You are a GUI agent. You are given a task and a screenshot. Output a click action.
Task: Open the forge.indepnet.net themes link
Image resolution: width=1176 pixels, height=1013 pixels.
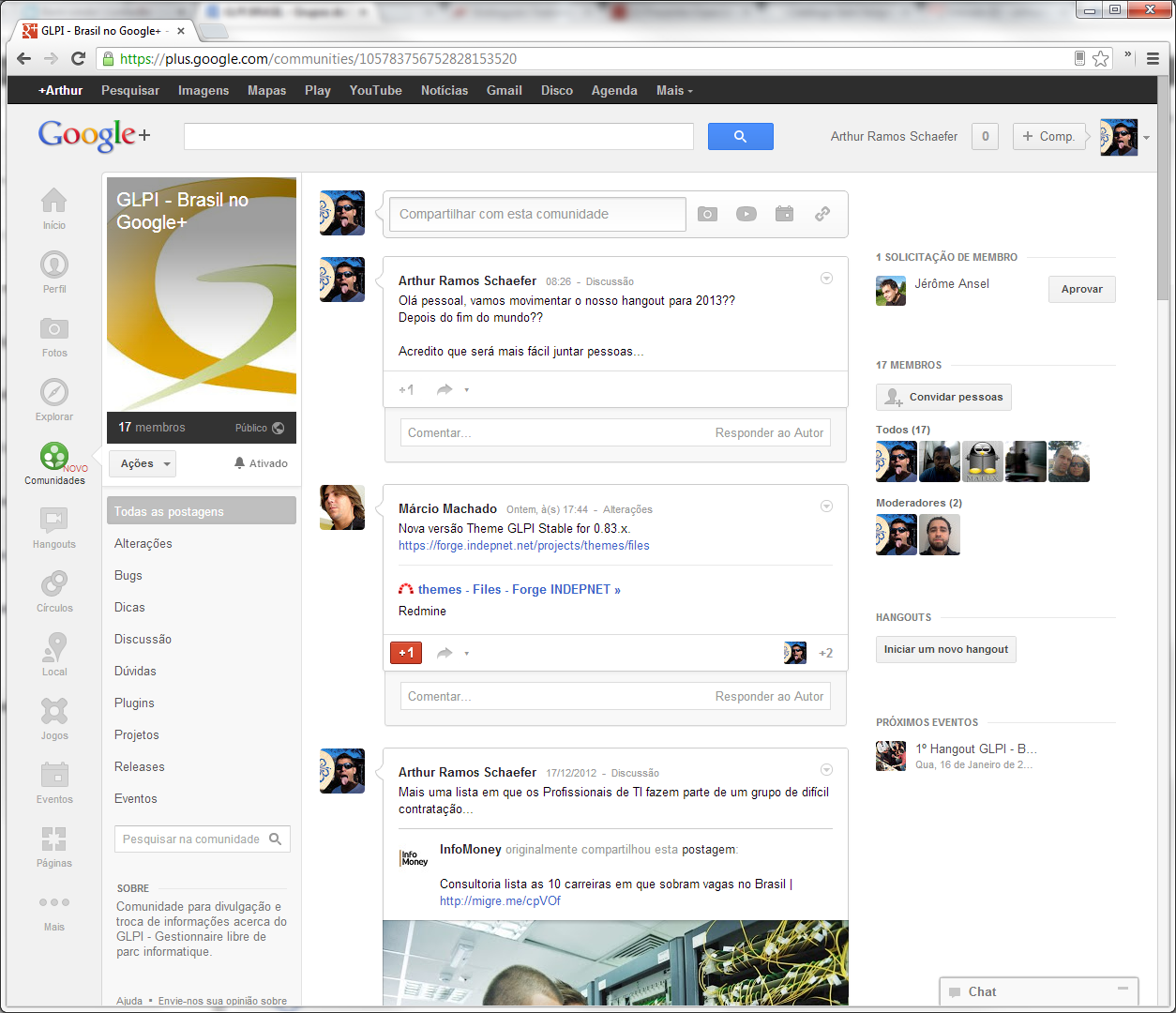(524, 545)
